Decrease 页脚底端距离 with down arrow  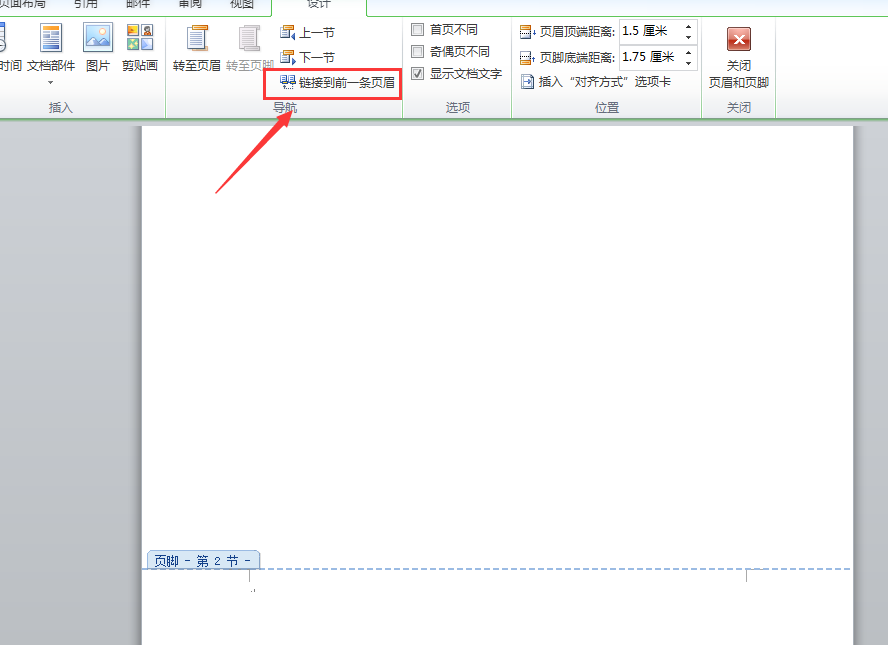tap(689, 63)
